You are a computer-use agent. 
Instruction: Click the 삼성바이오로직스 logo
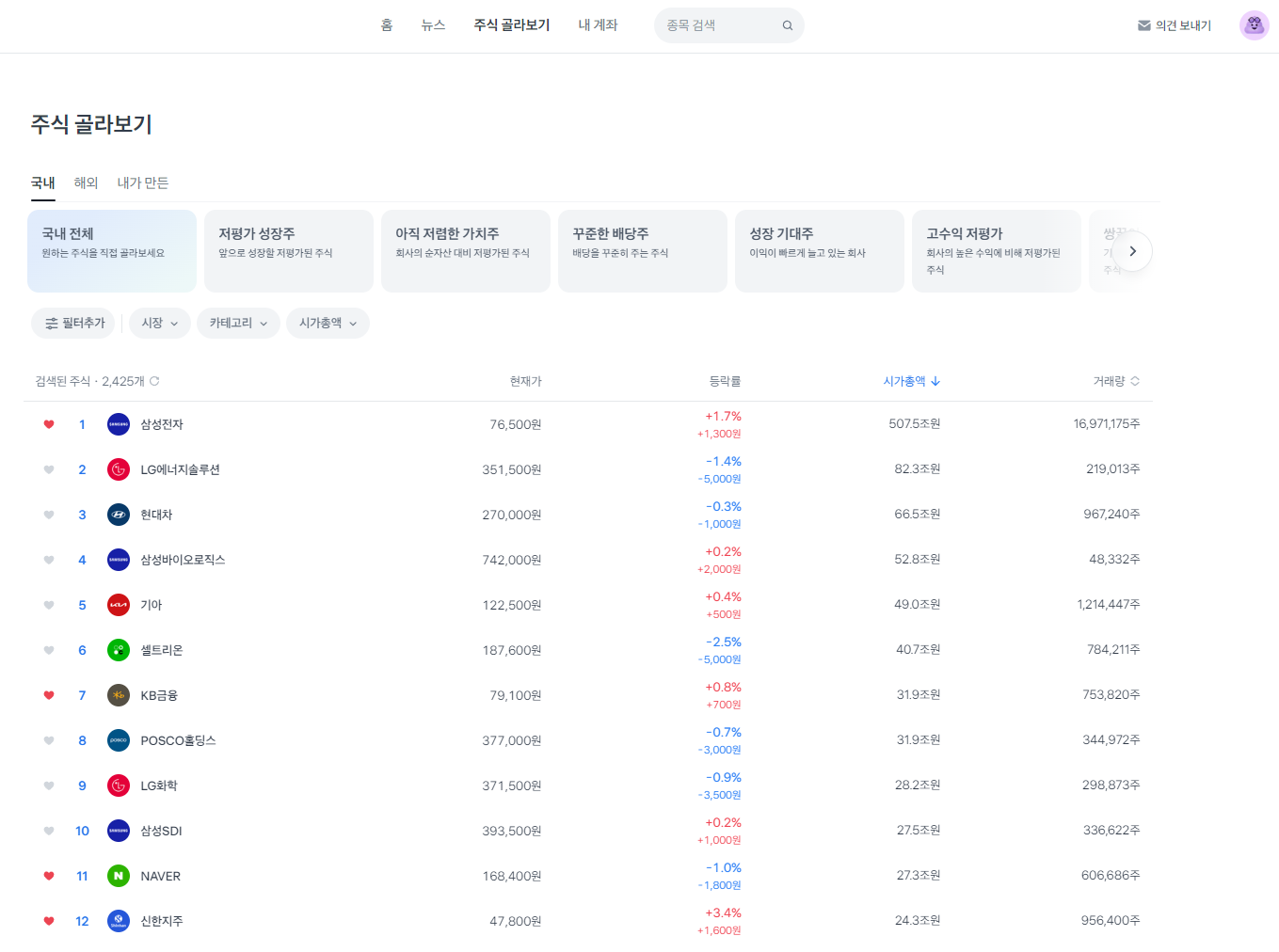[x=119, y=560]
